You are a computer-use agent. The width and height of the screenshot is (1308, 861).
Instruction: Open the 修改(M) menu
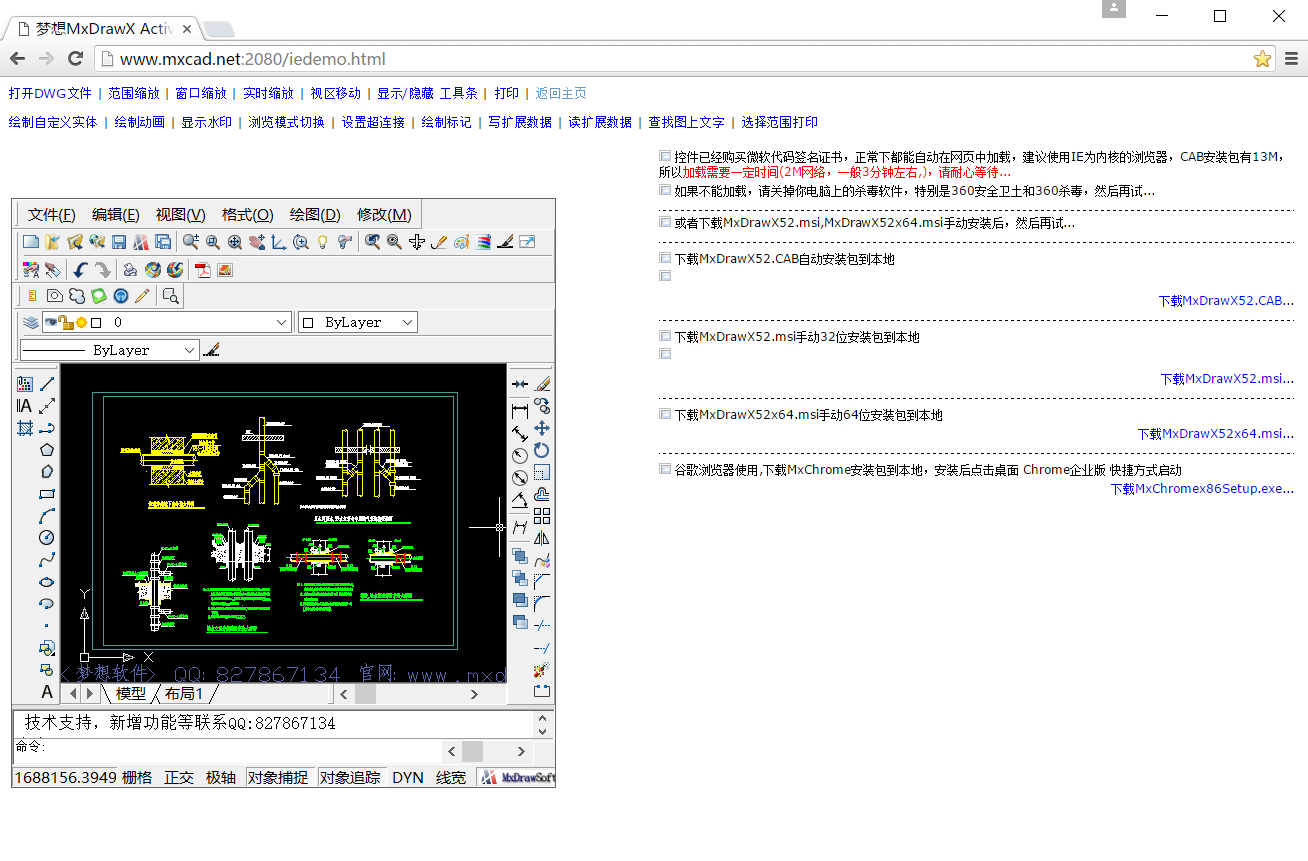click(x=384, y=215)
